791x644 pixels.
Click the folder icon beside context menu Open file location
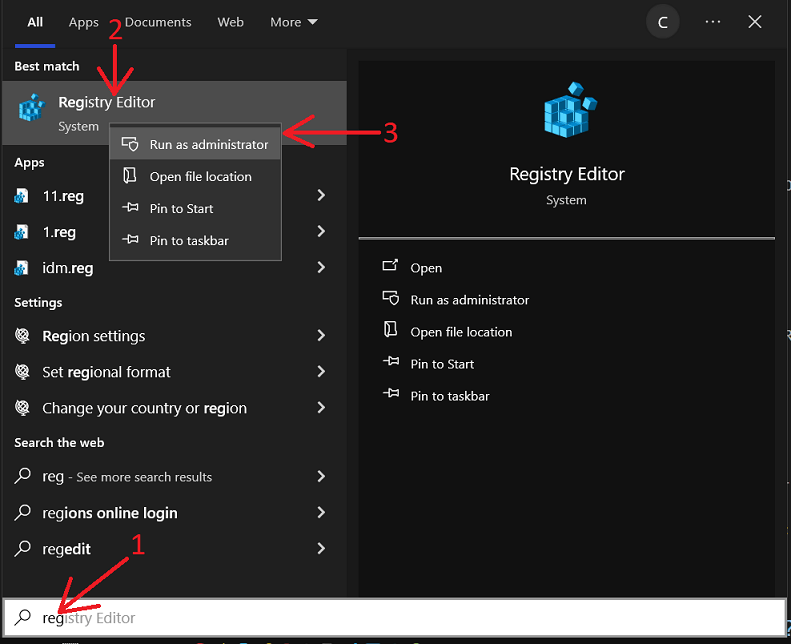pyautogui.click(x=130, y=176)
